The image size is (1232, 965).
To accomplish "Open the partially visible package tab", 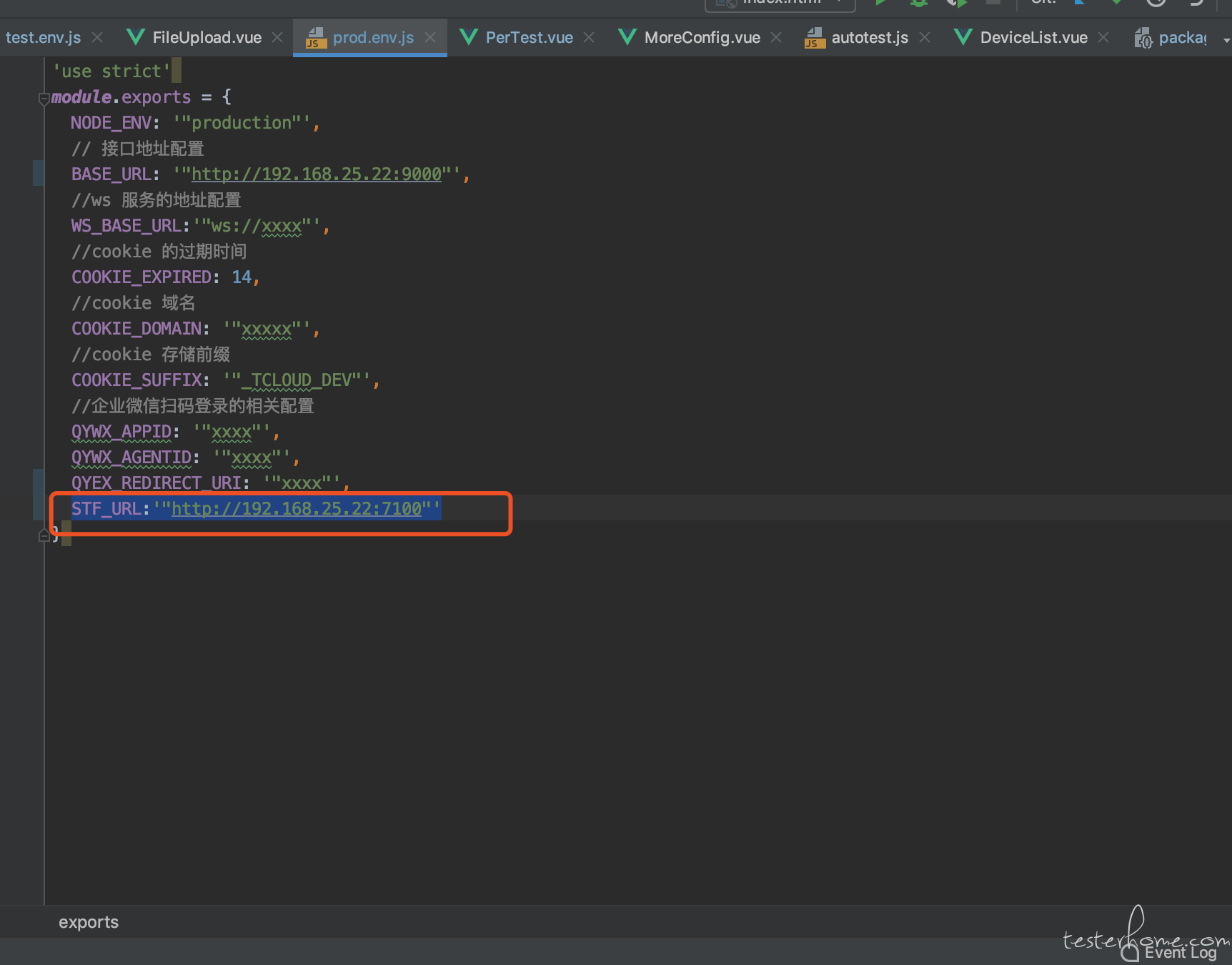I will [x=1172, y=37].
